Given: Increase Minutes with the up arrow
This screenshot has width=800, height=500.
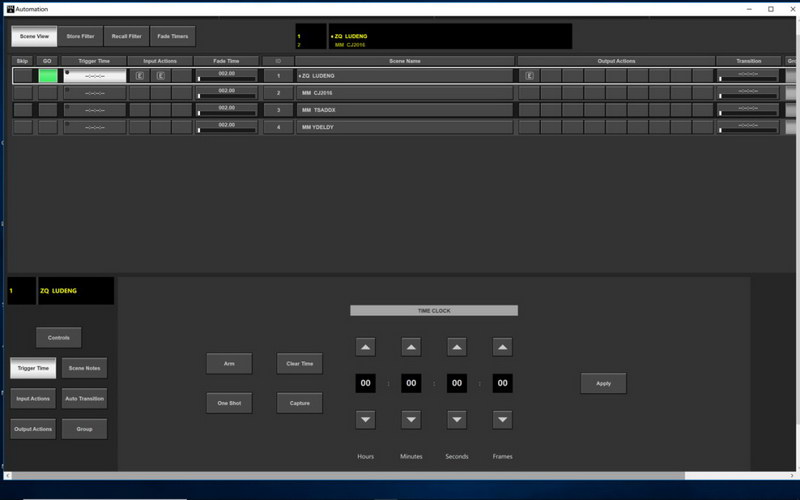Looking at the screenshot, I should (411, 347).
